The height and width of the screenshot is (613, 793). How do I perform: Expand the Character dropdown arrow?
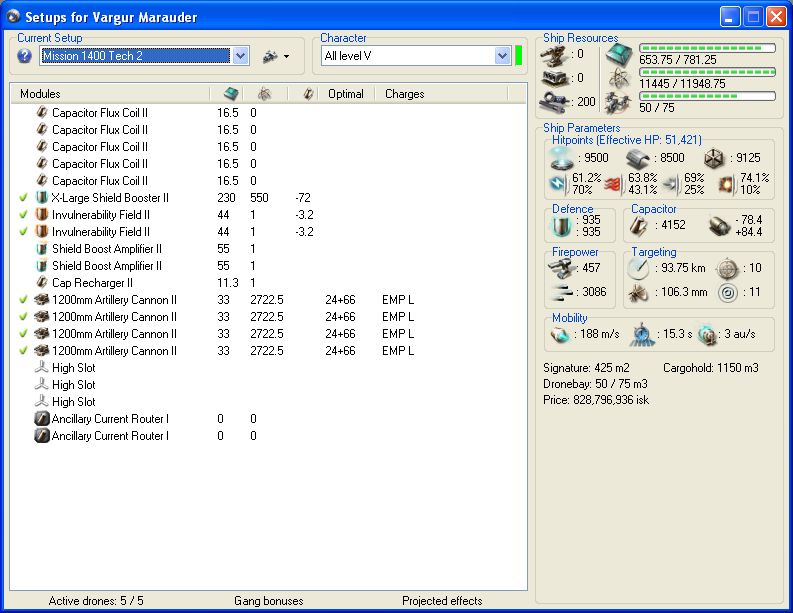tap(502, 56)
